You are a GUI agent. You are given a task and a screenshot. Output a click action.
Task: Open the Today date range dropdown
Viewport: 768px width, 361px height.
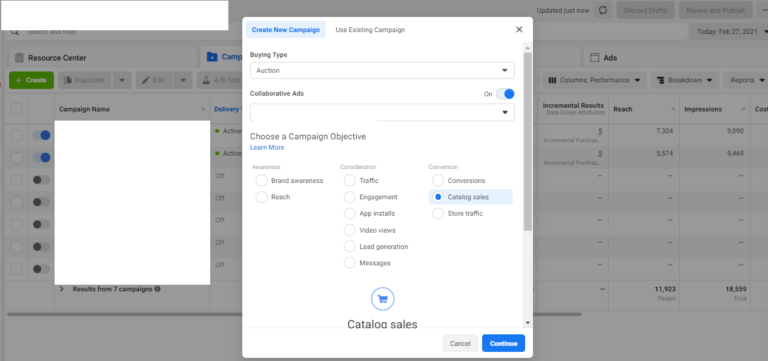[730, 32]
